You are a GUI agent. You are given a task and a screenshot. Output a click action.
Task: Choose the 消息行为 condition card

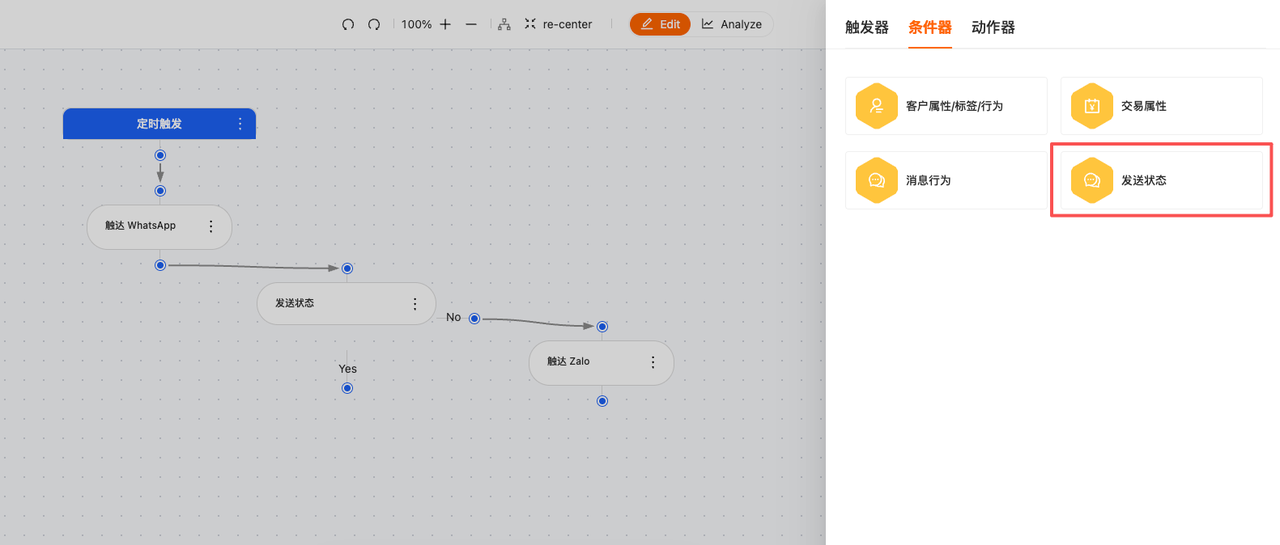(946, 181)
